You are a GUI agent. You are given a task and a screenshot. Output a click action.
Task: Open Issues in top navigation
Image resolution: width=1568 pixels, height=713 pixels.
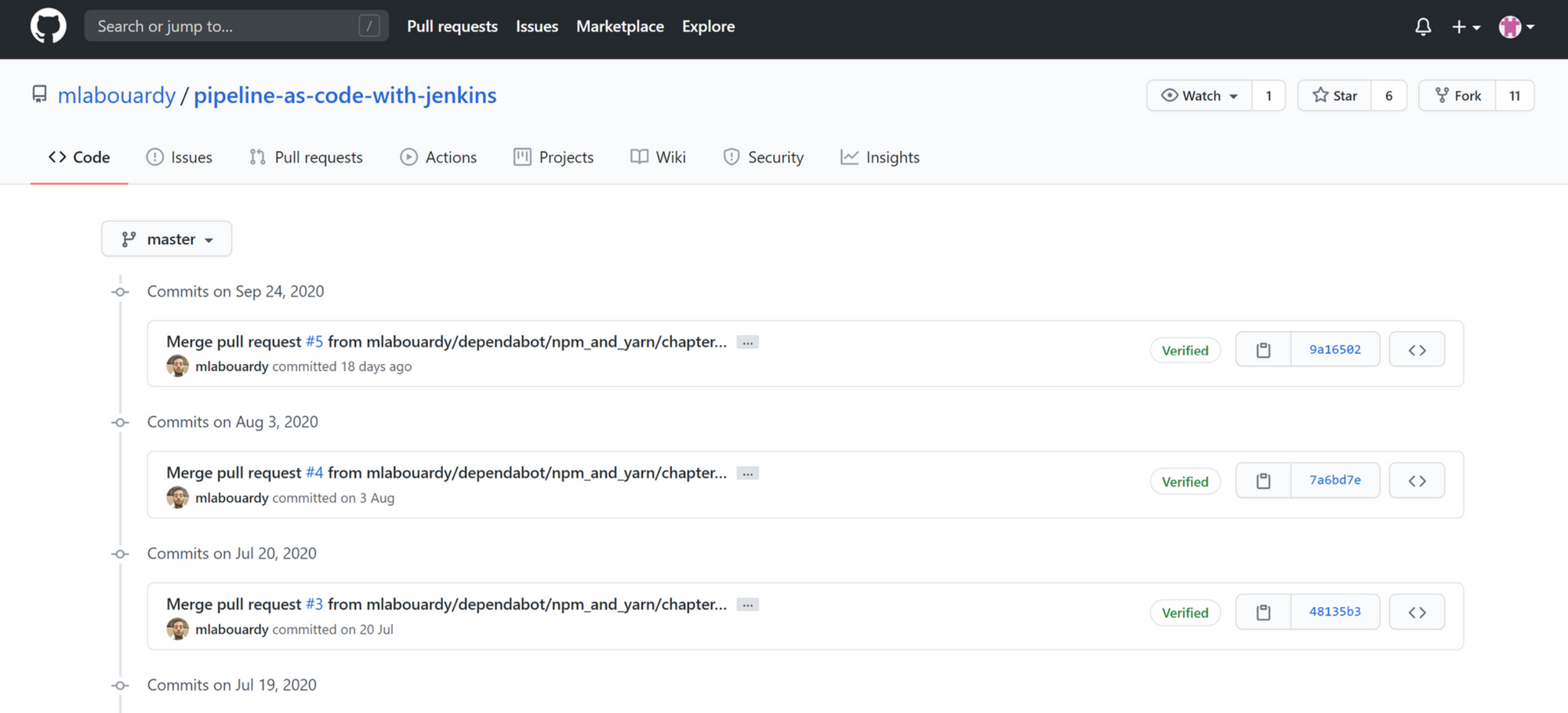point(537,26)
